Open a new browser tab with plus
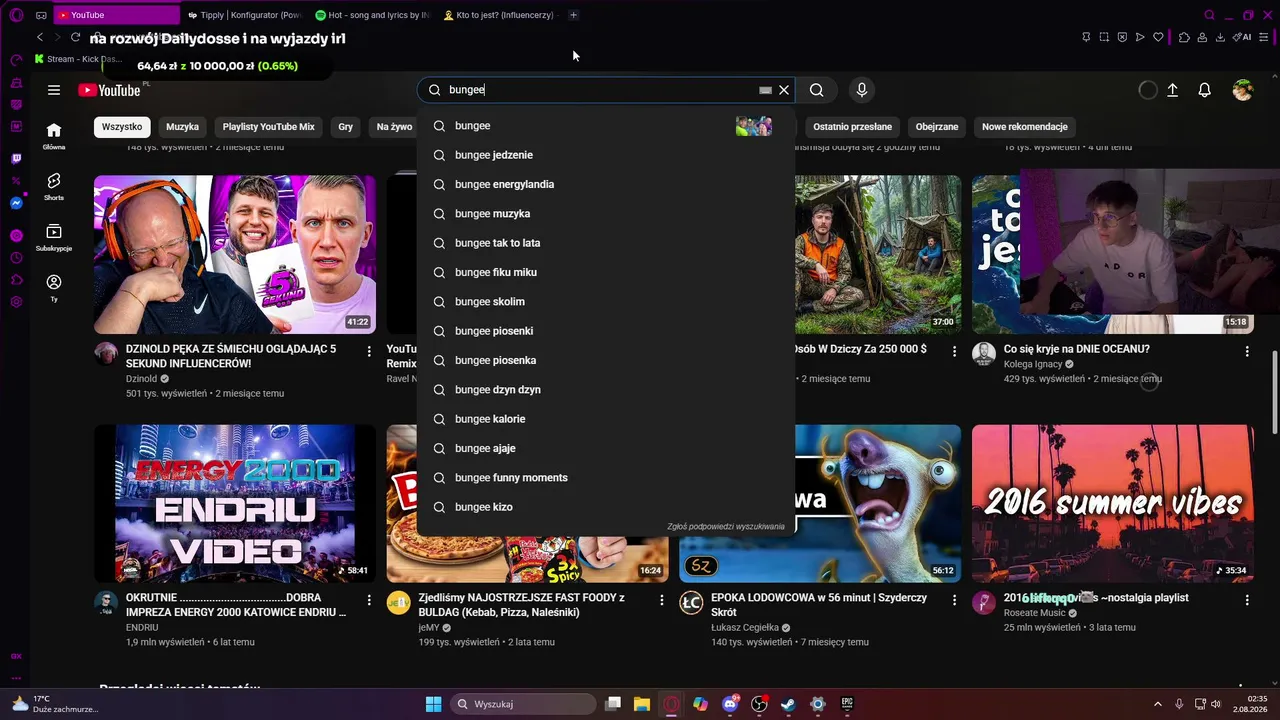Viewport: 1280px width, 720px height. pos(573,15)
